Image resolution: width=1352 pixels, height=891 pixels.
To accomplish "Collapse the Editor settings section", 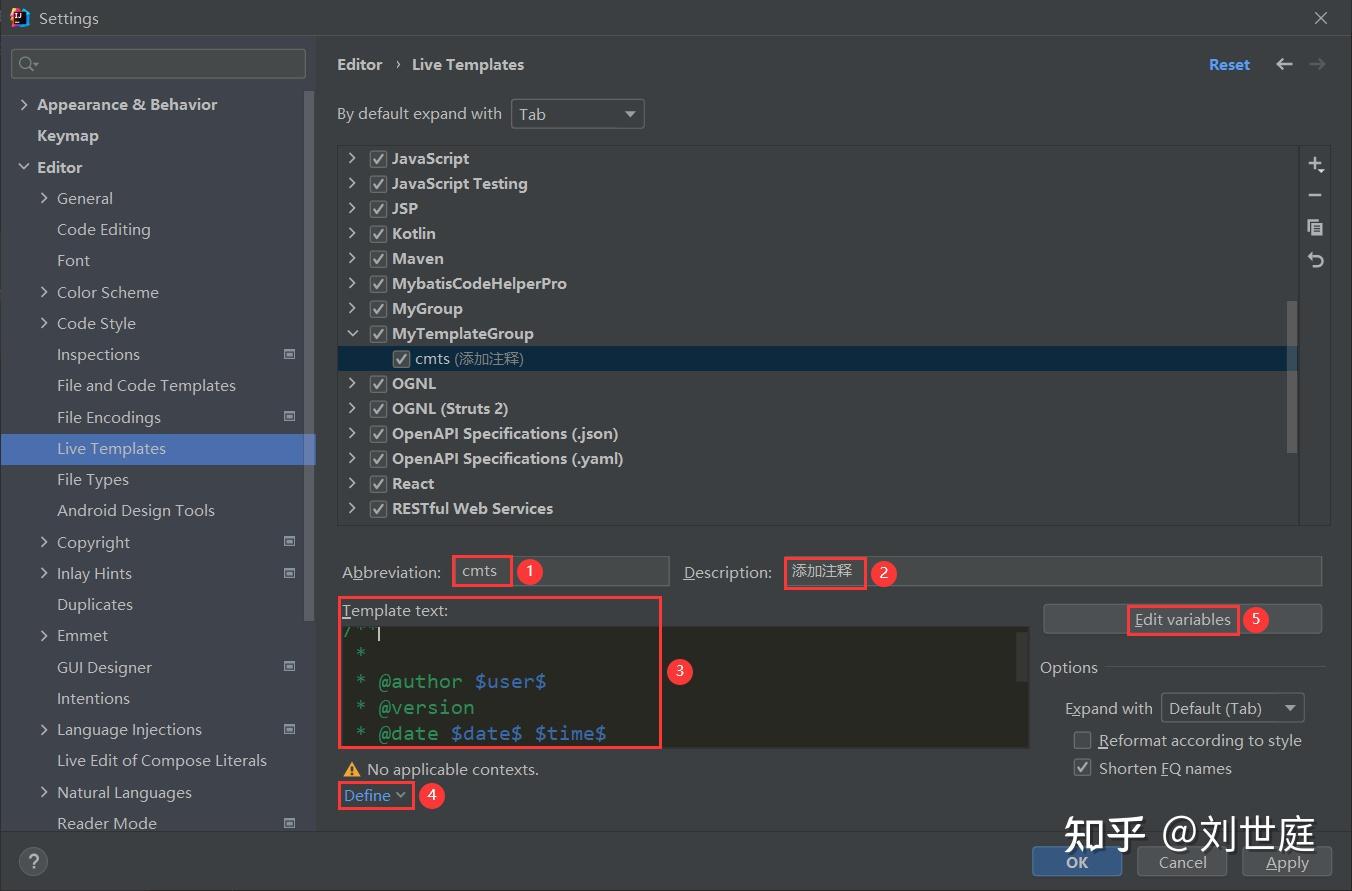I will (24, 167).
